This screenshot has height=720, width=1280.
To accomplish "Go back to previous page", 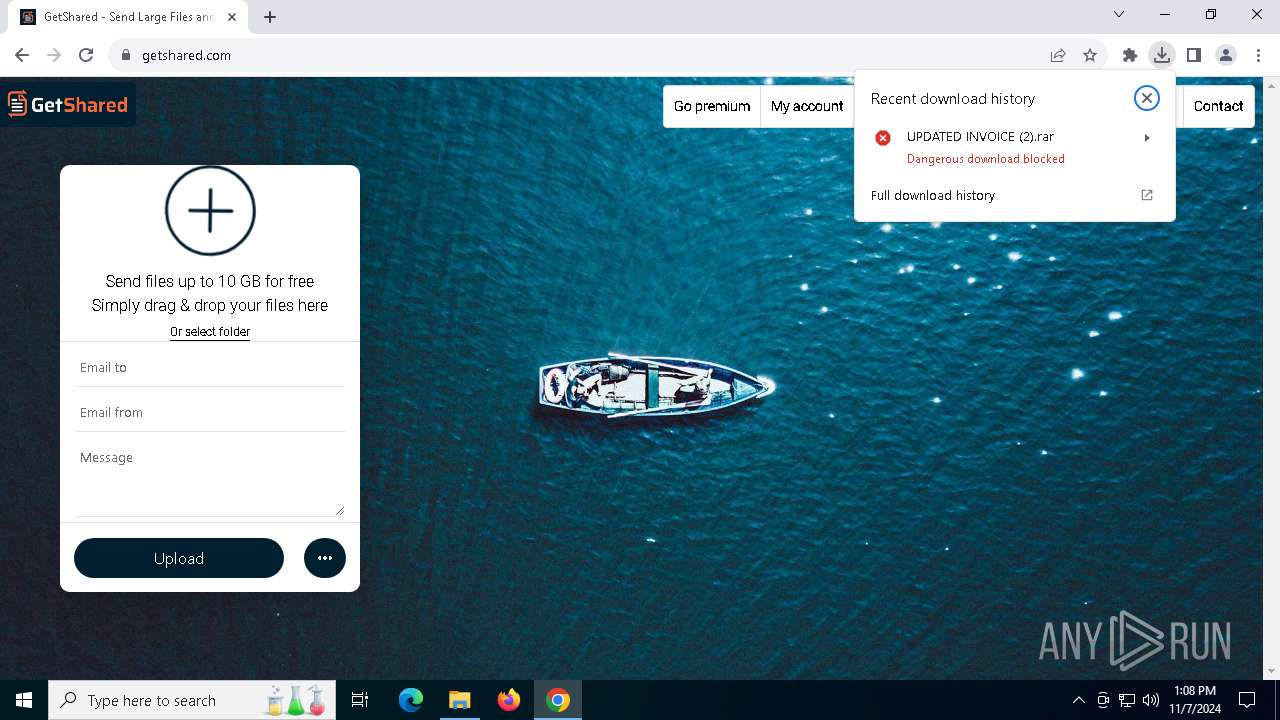I will [22, 55].
